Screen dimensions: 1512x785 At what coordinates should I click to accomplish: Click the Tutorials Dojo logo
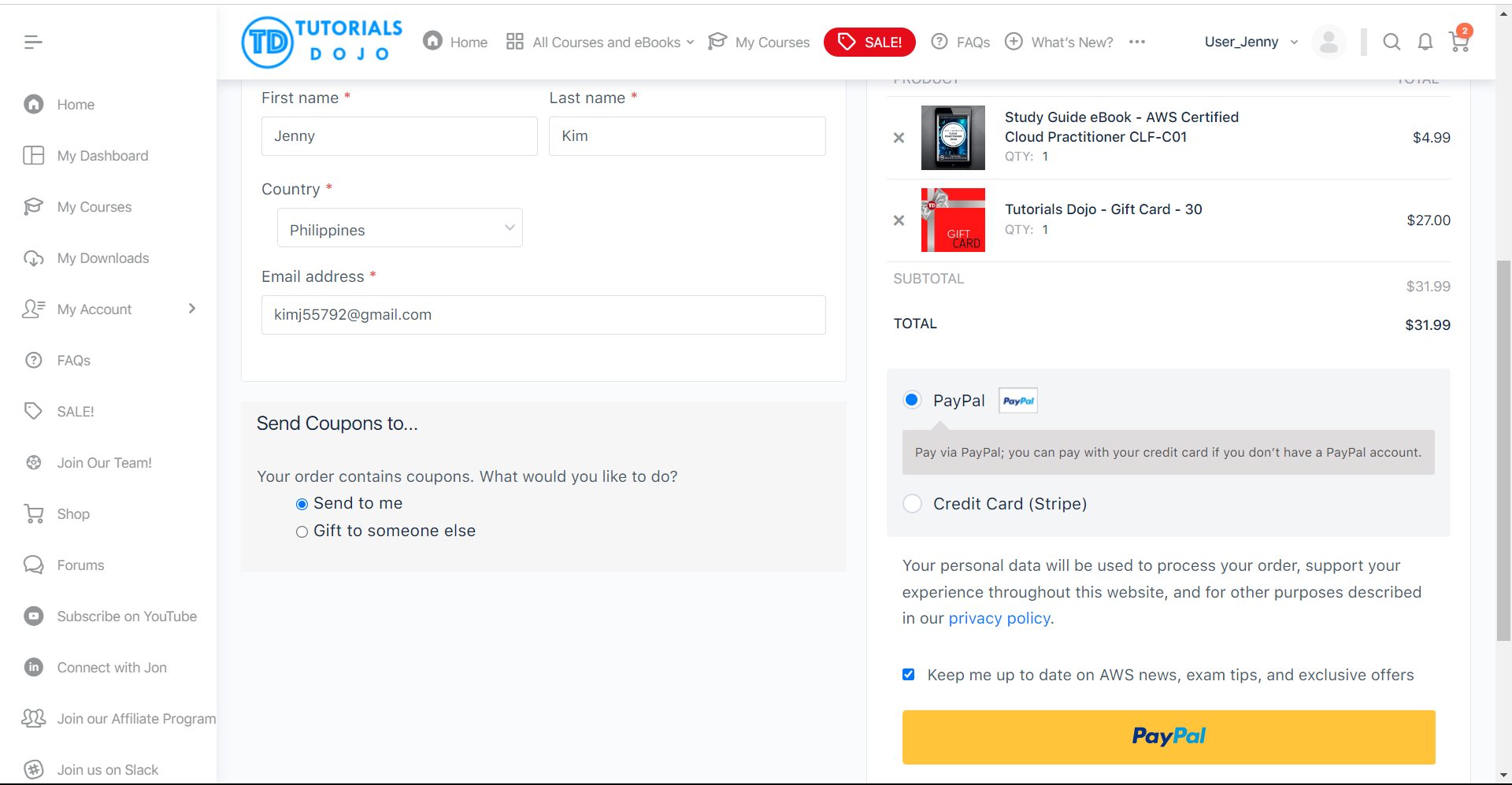322,43
